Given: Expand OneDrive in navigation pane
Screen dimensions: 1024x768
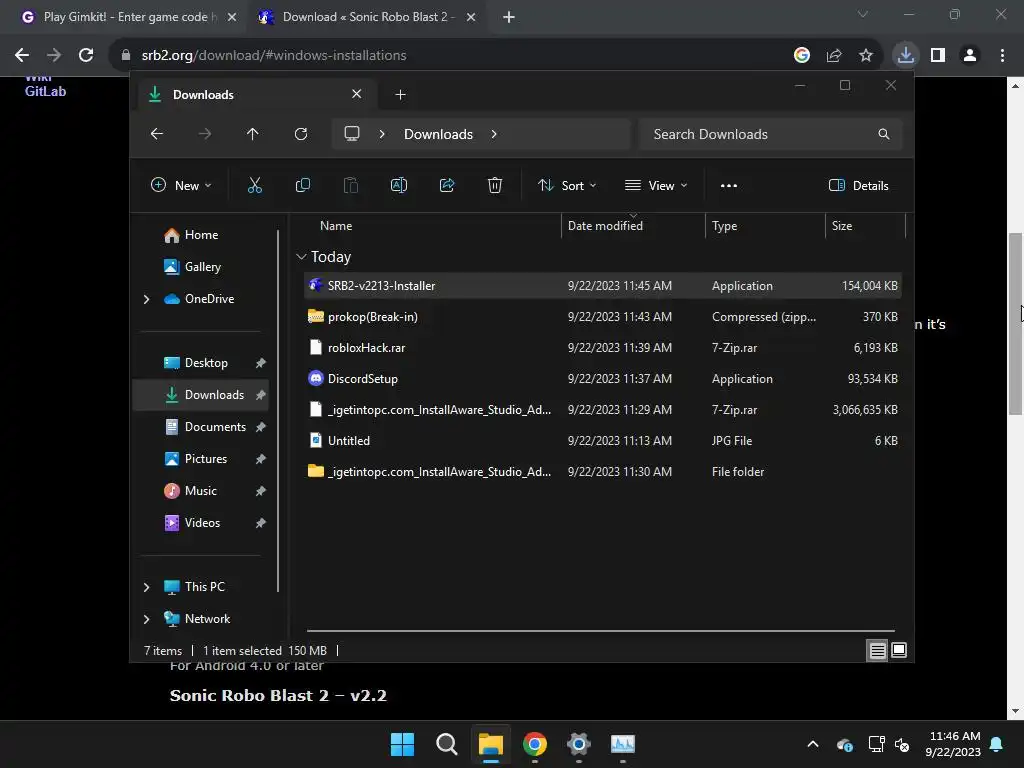Looking at the screenshot, I should [x=146, y=299].
